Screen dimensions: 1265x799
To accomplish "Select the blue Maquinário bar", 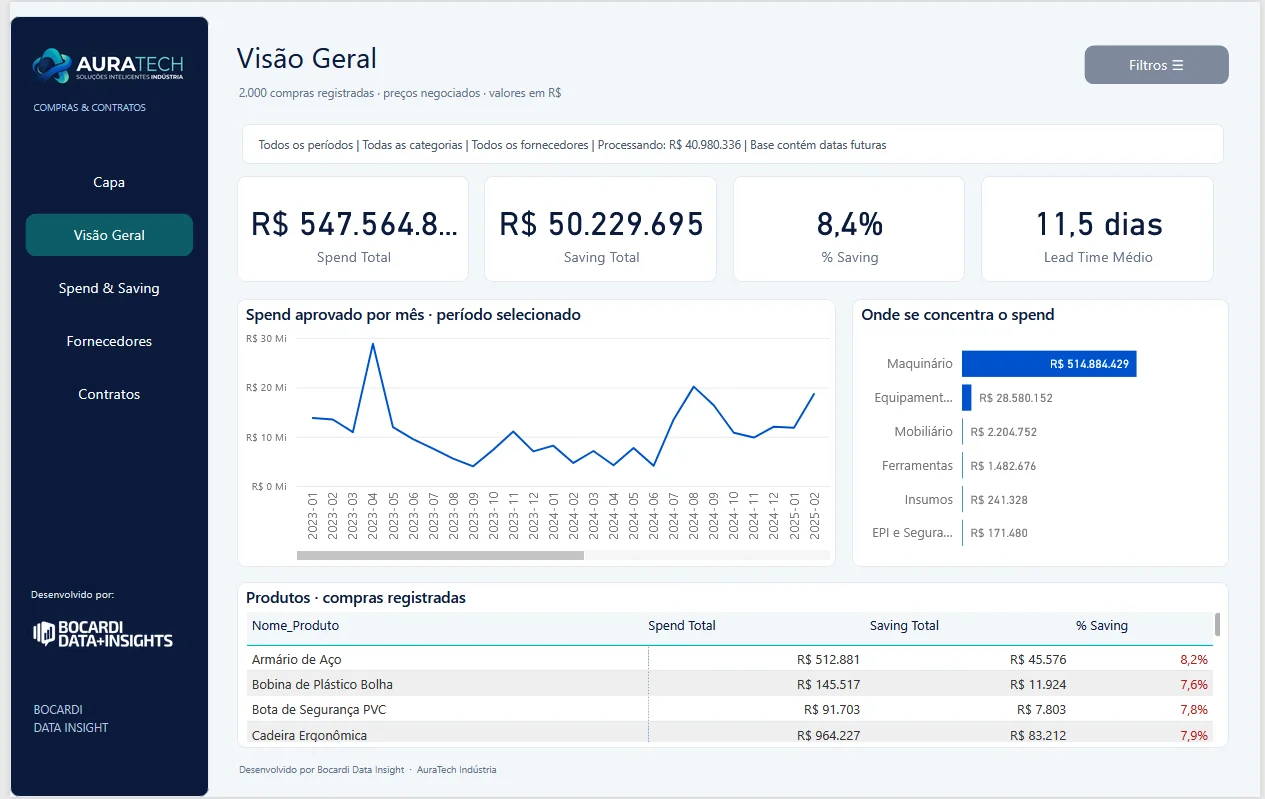I will (1049, 364).
